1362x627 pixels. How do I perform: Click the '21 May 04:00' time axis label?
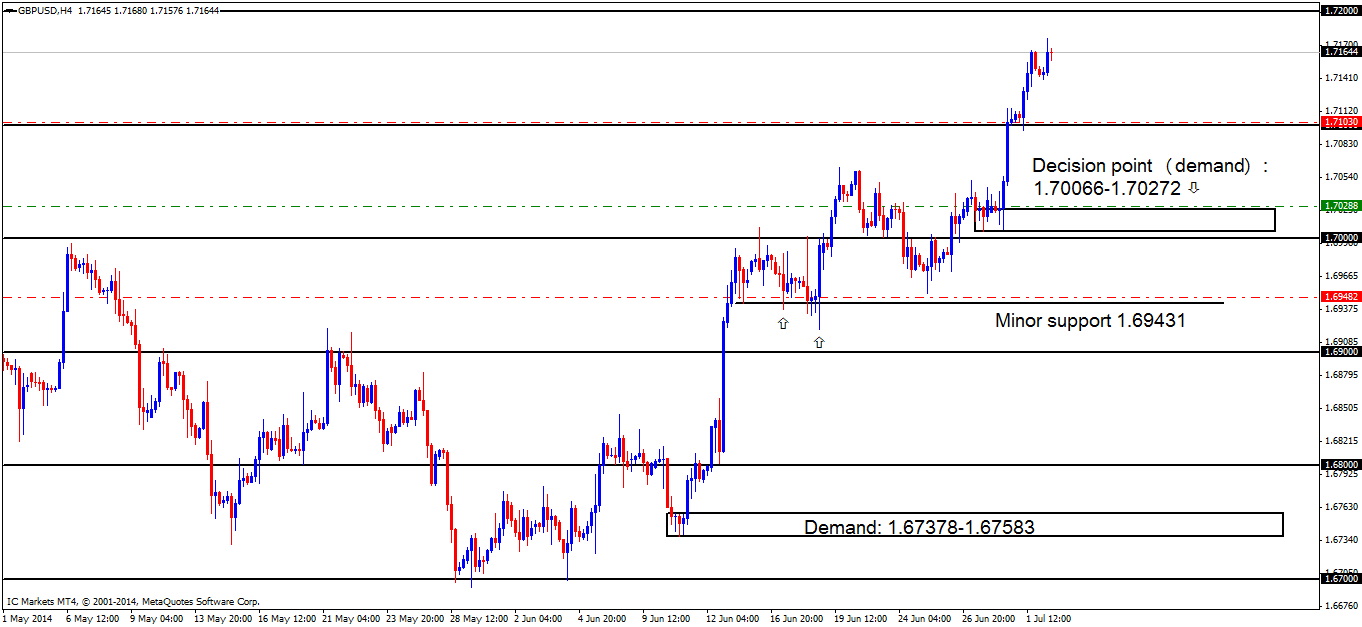pos(351,618)
